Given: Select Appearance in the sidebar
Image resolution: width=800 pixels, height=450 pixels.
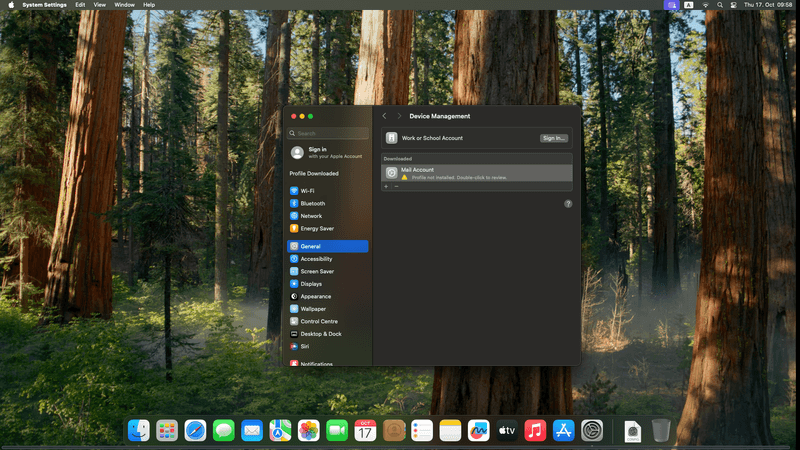Looking at the screenshot, I should 315,296.
